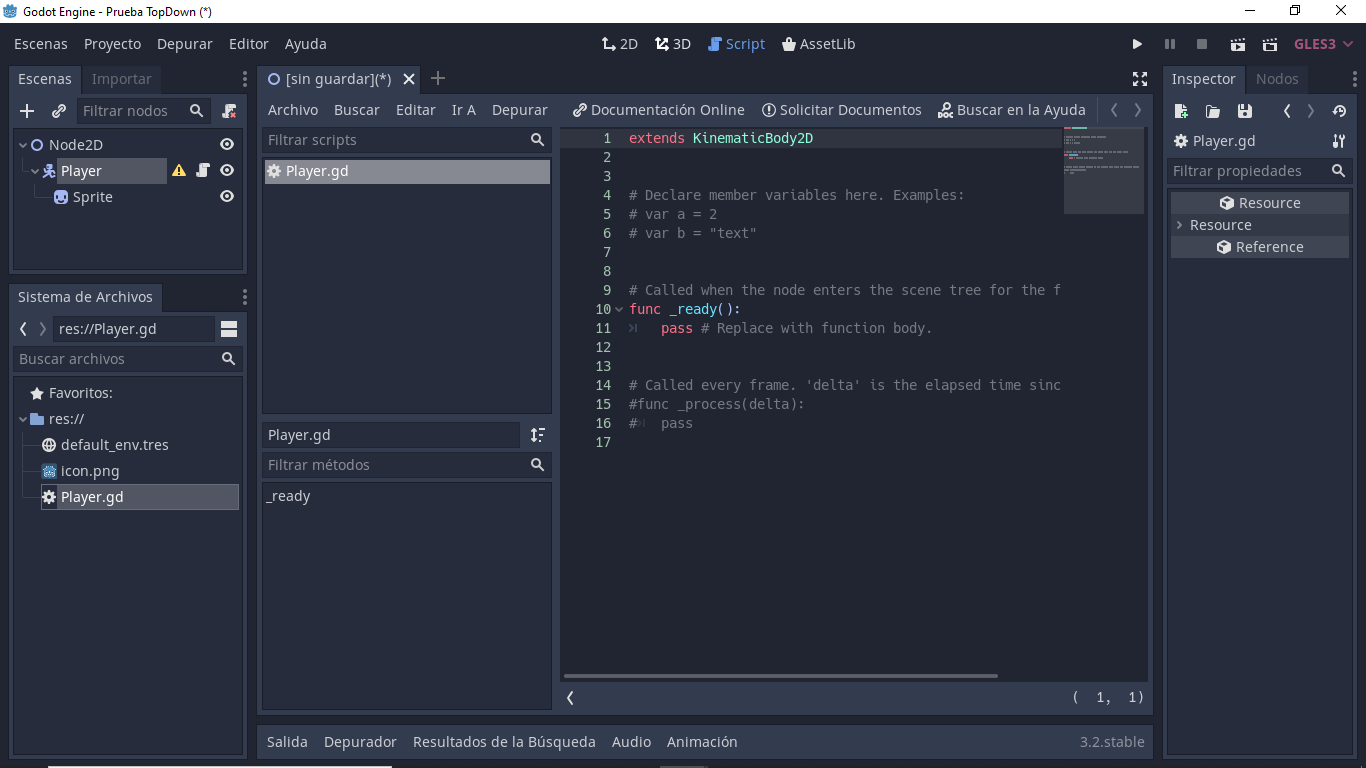
Task: Instance a scene with the link icon
Action: coord(59,111)
